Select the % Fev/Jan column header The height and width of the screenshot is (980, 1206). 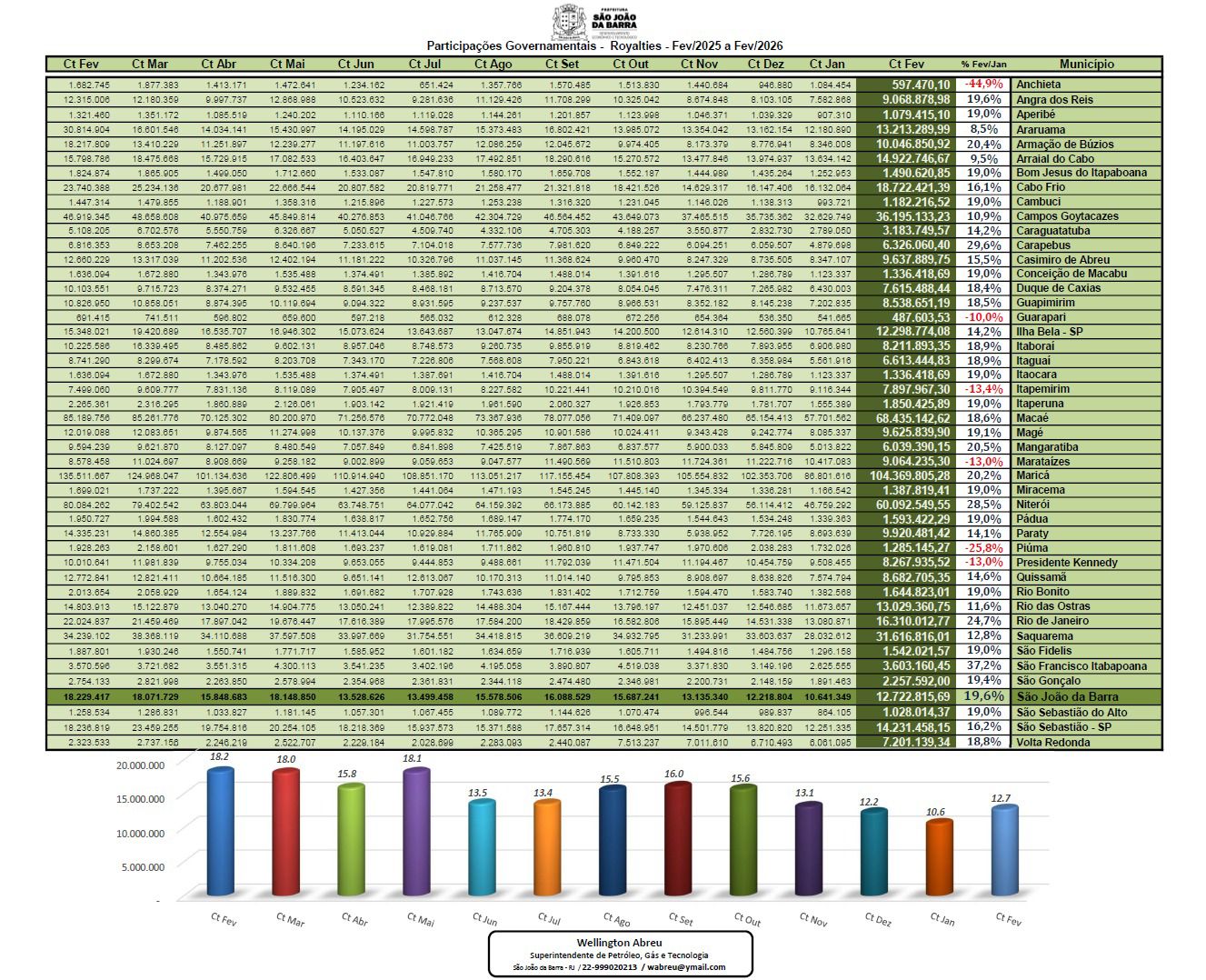983,65
